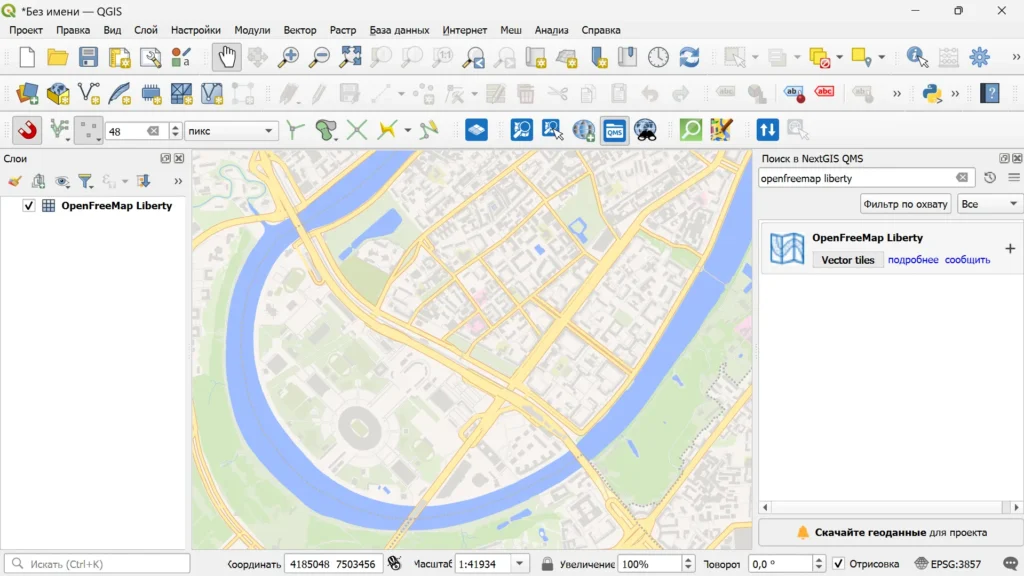
Task: Open the scale 1:41934 dropdown
Action: point(520,564)
